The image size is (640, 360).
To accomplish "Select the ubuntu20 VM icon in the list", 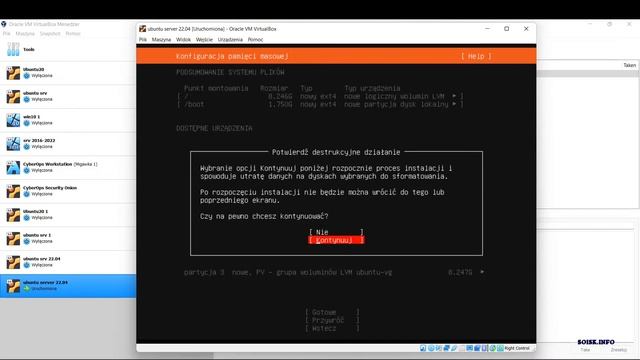I will tap(13, 73).
